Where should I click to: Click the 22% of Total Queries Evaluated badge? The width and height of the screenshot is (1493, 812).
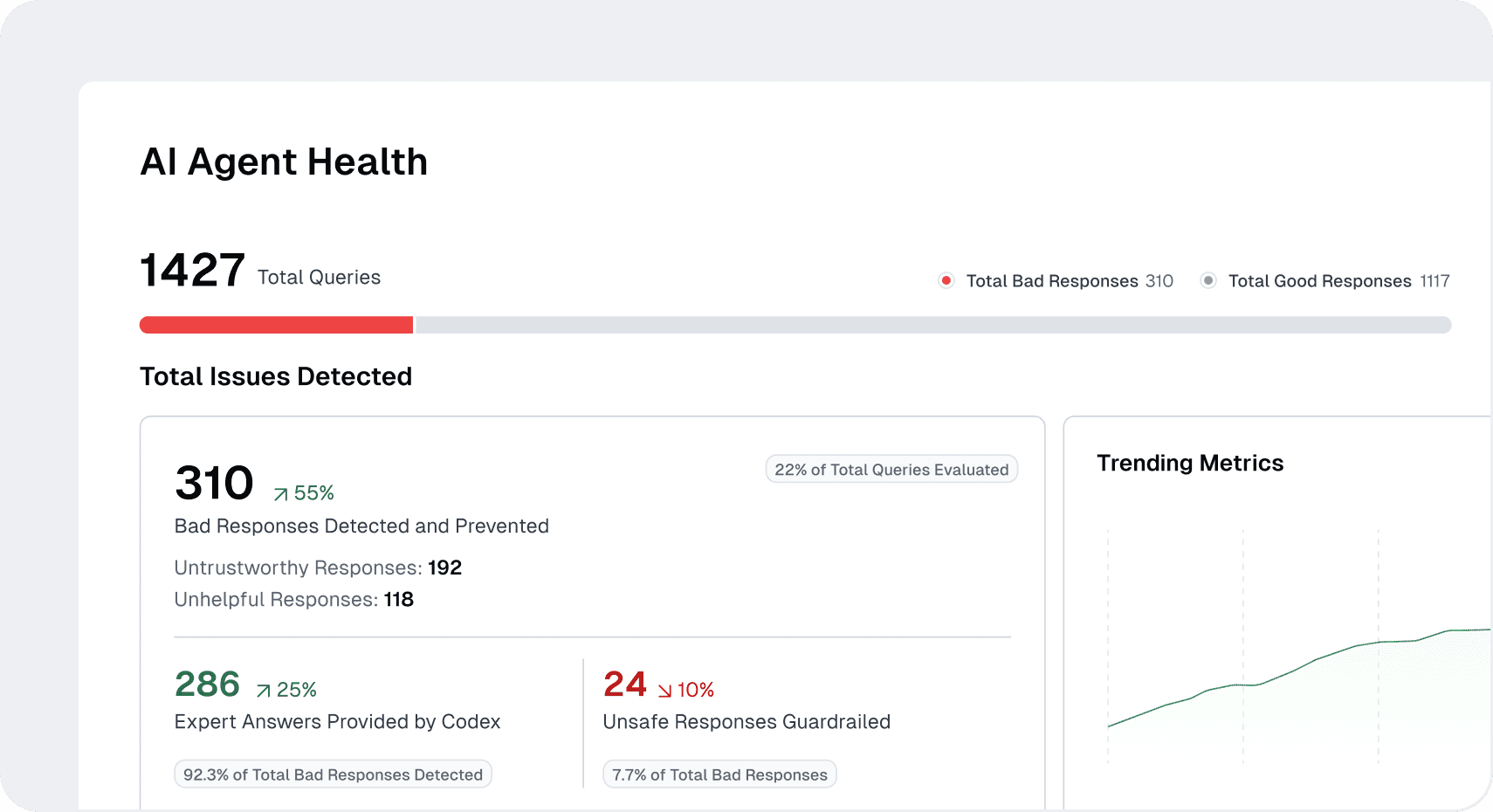point(891,469)
